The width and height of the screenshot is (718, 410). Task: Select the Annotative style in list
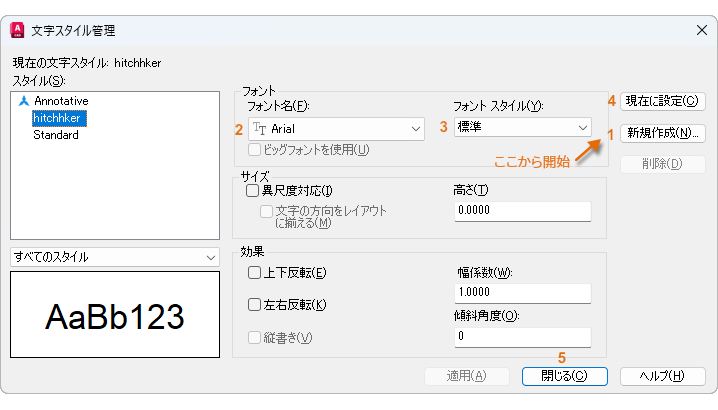point(61,101)
